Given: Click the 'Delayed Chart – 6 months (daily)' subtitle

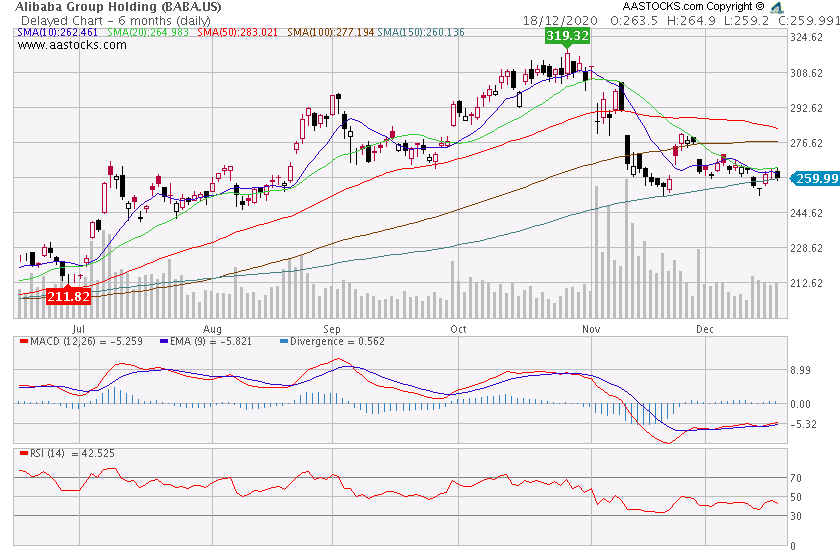Looking at the screenshot, I should click(116, 21).
